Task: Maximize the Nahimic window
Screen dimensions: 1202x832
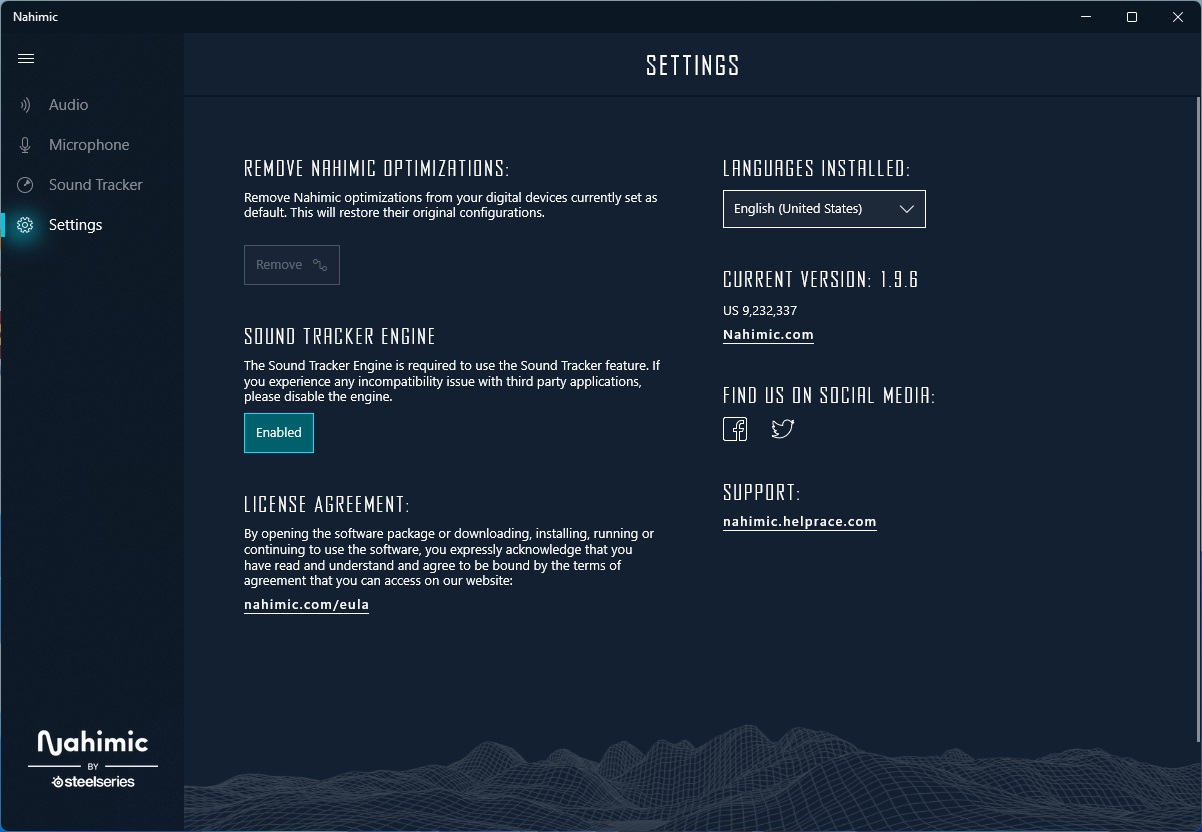Action: click(x=1132, y=17)
